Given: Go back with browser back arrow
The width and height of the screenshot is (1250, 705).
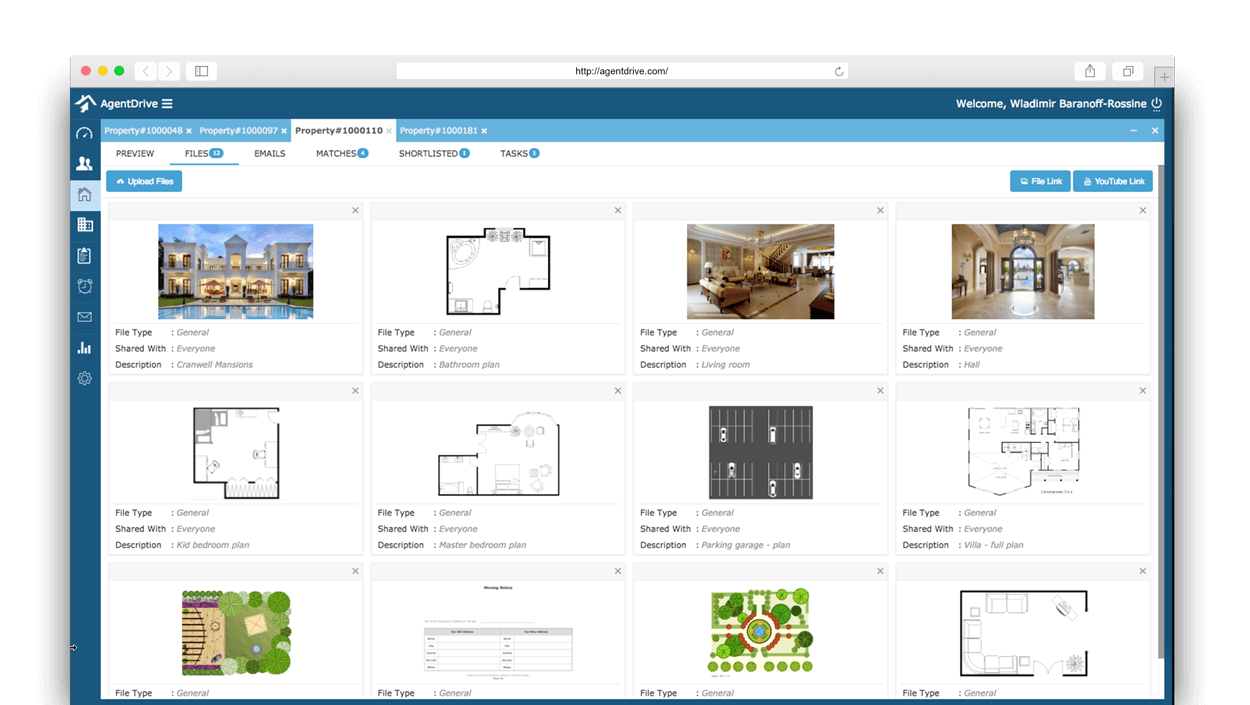Looking at the screenshot, I should click(x=146, y=71).
